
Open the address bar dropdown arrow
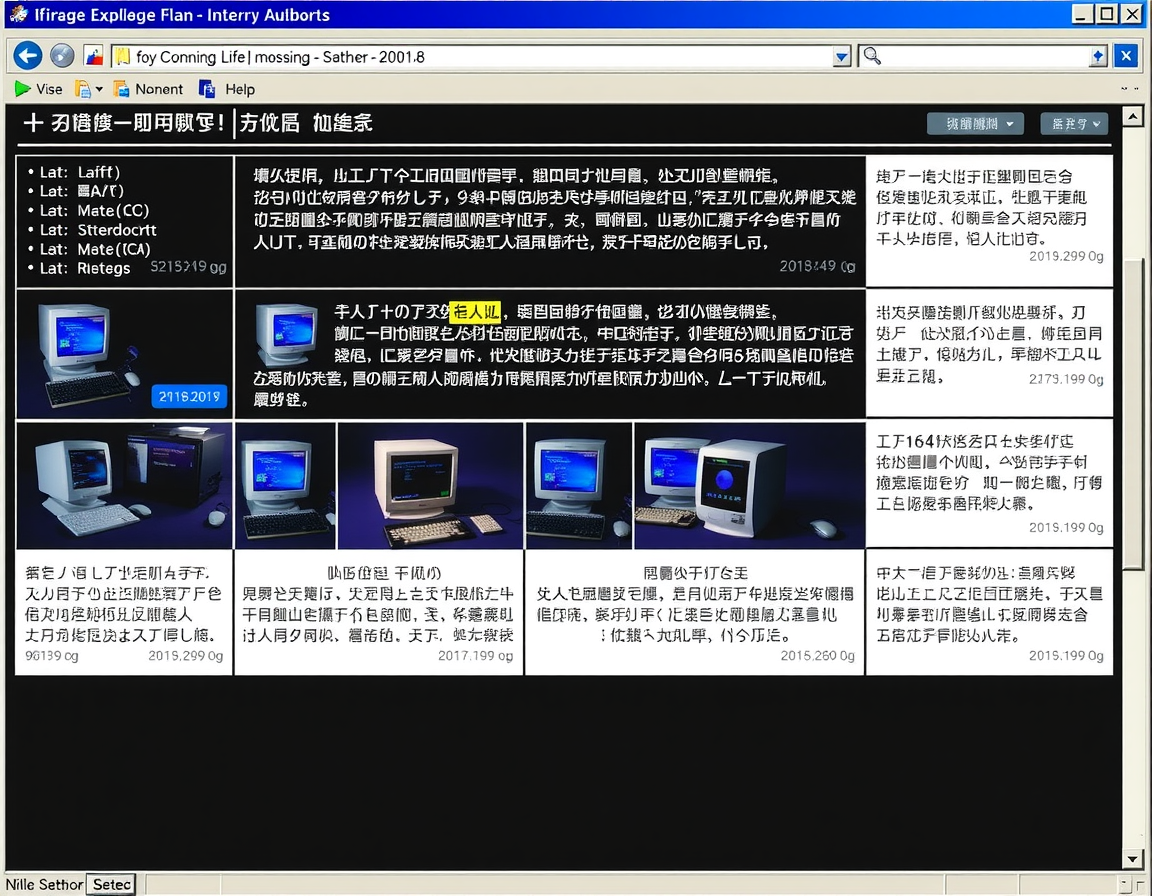pyautogui.click(x=842, y=57)
